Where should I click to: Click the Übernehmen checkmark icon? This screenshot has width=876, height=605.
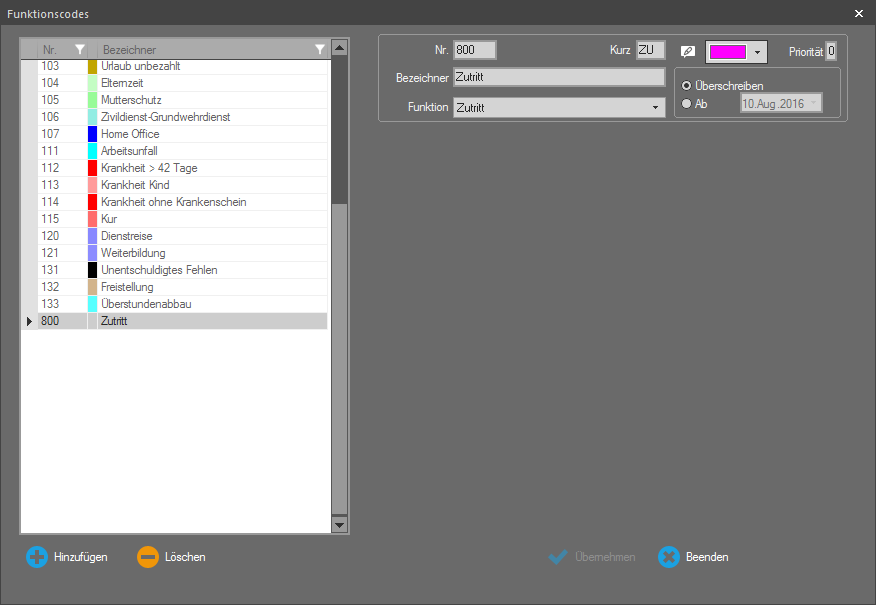tap(558, 557)
